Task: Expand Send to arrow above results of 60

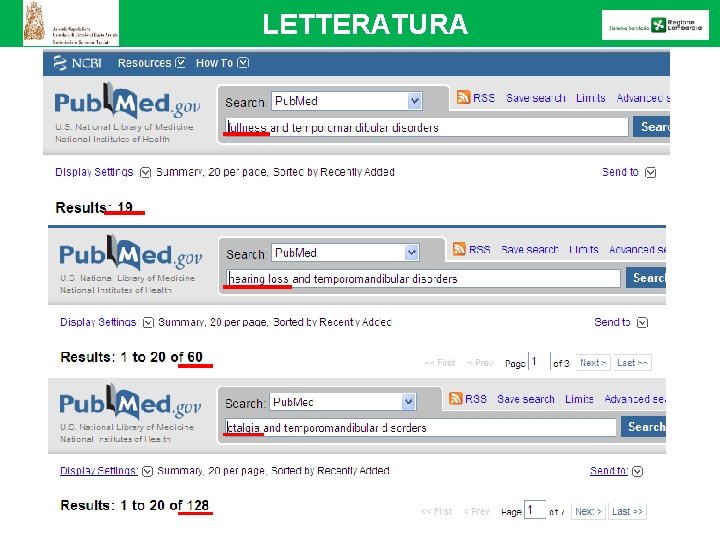Action: [642, 323]
